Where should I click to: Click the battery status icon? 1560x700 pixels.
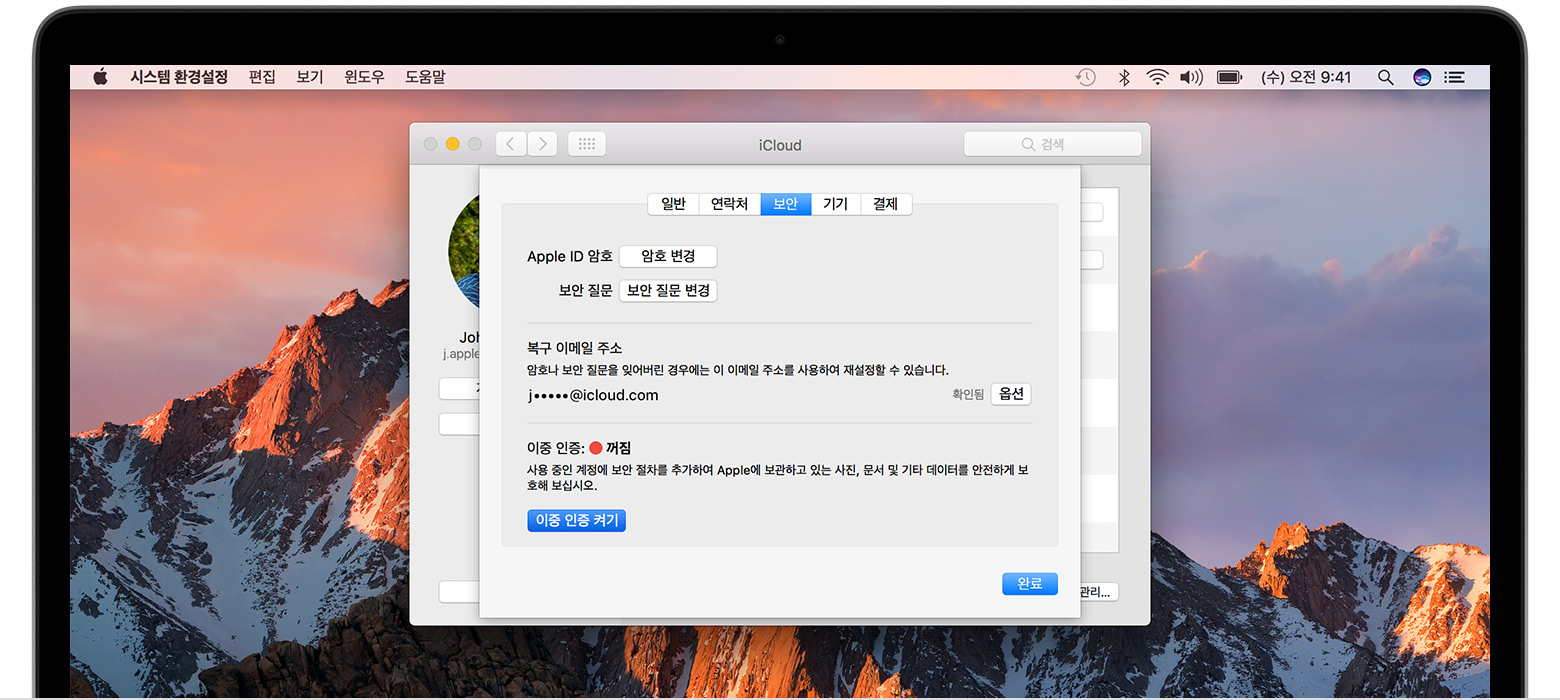click(x=1229, y=77)
